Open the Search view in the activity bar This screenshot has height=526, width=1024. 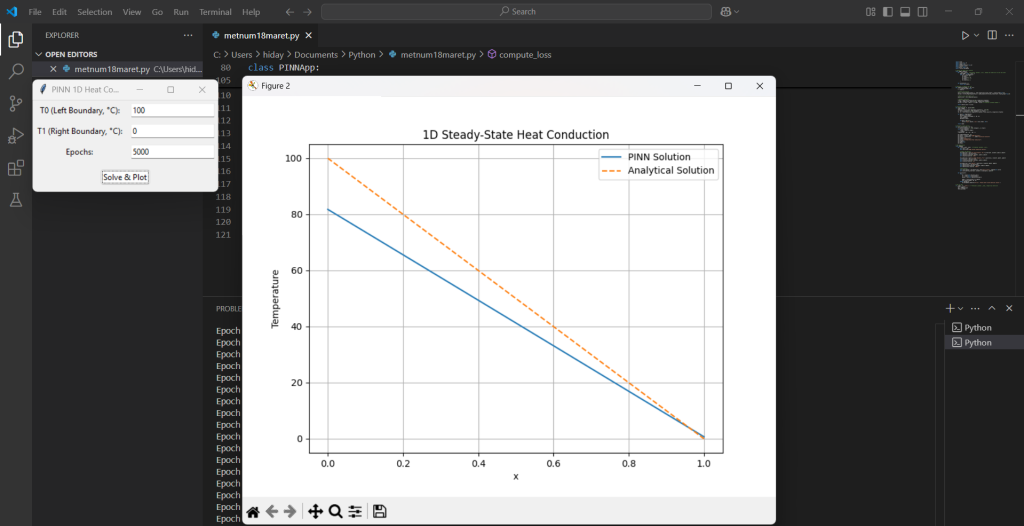[16, 71]
